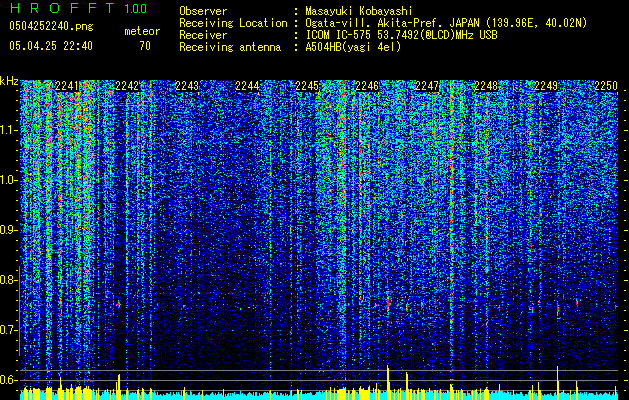Click the 0.7 kHz axis tick label
Viewport: 629px width, 400px height.
coord(9,330)
